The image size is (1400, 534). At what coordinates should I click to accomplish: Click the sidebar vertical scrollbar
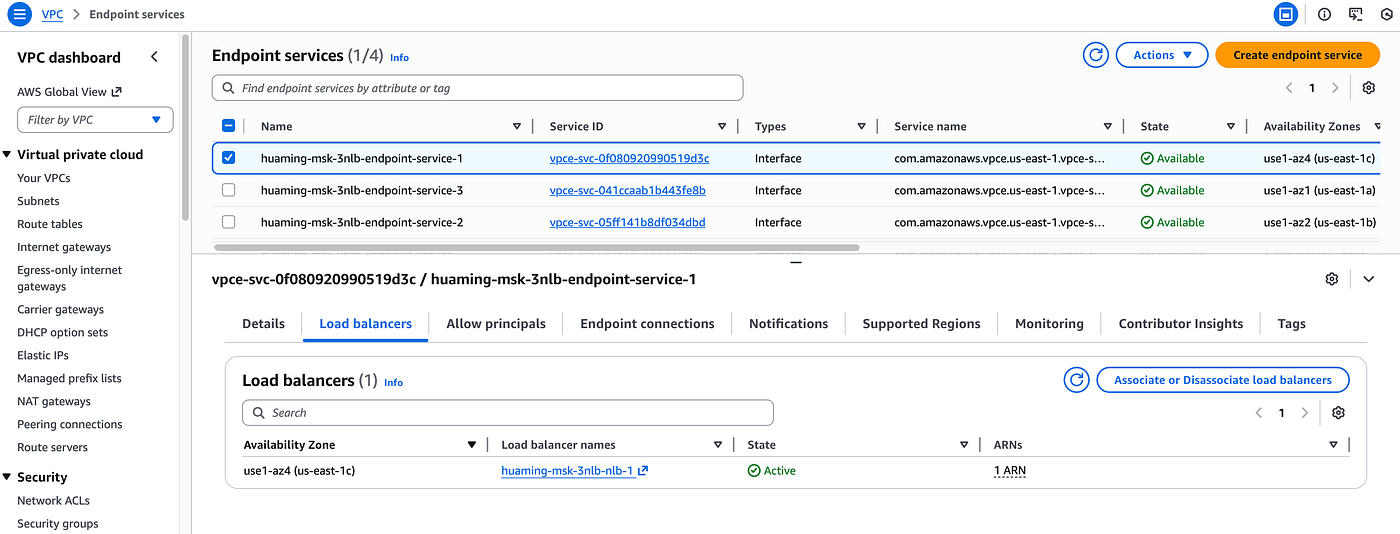pyautogui.click(x=185, y=125)
